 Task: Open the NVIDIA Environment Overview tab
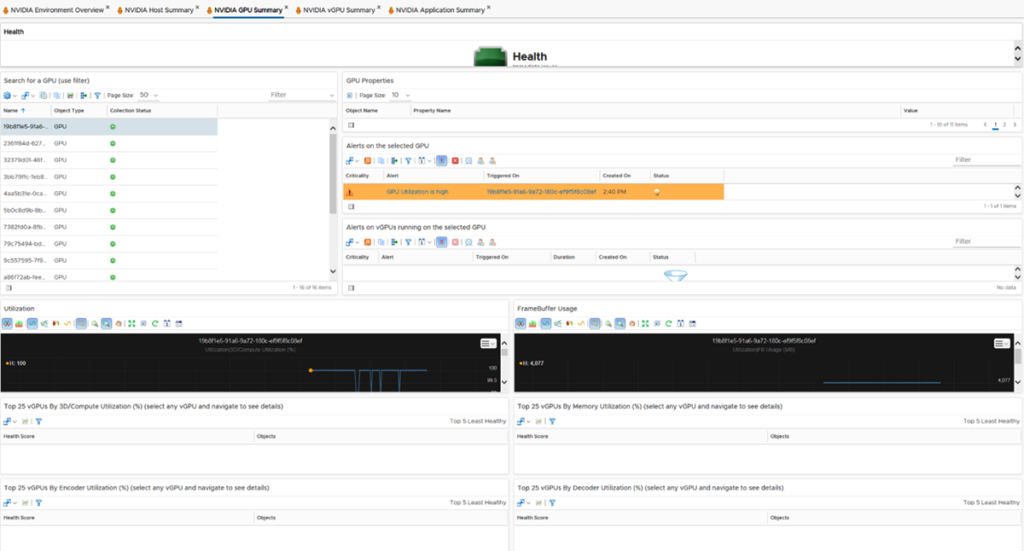pyautogui.click(x=57, y=10)
